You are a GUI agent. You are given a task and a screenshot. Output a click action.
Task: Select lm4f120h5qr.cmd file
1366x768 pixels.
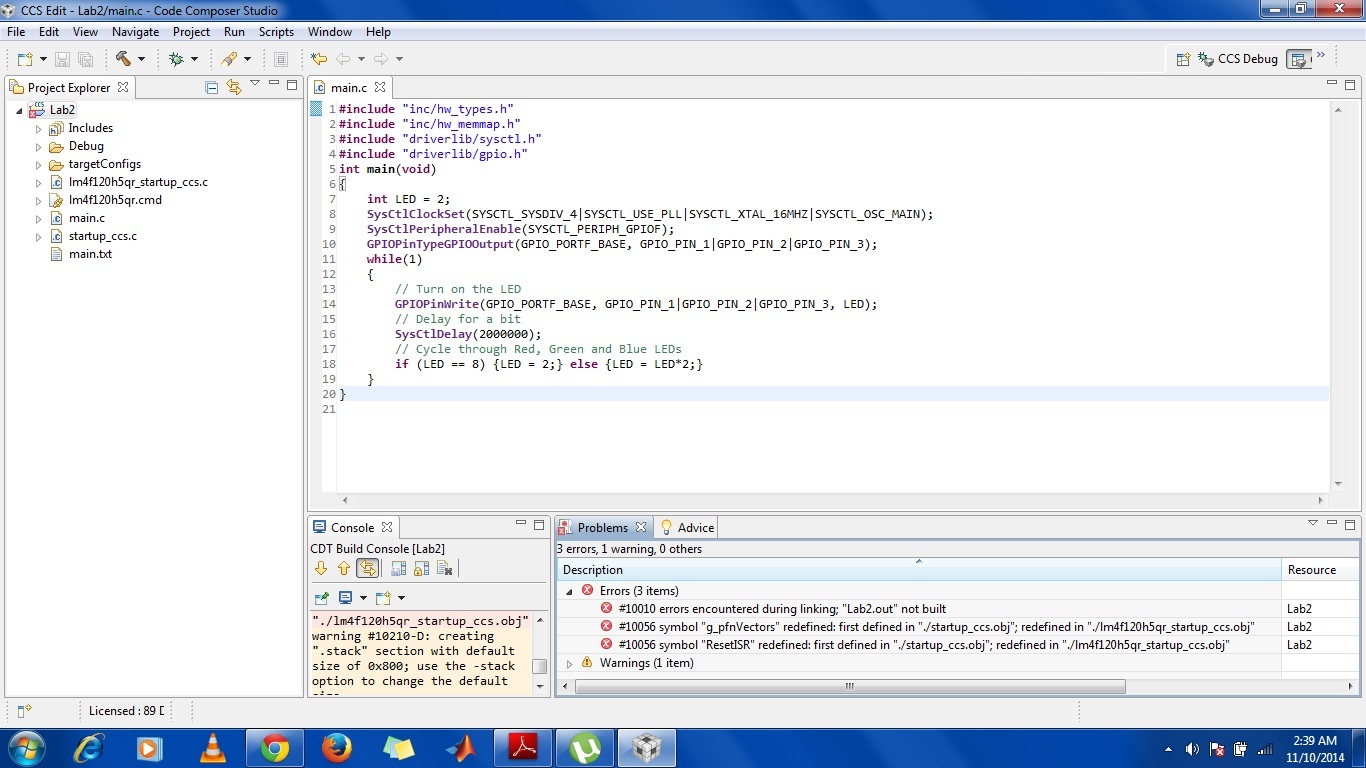[115, 200]
